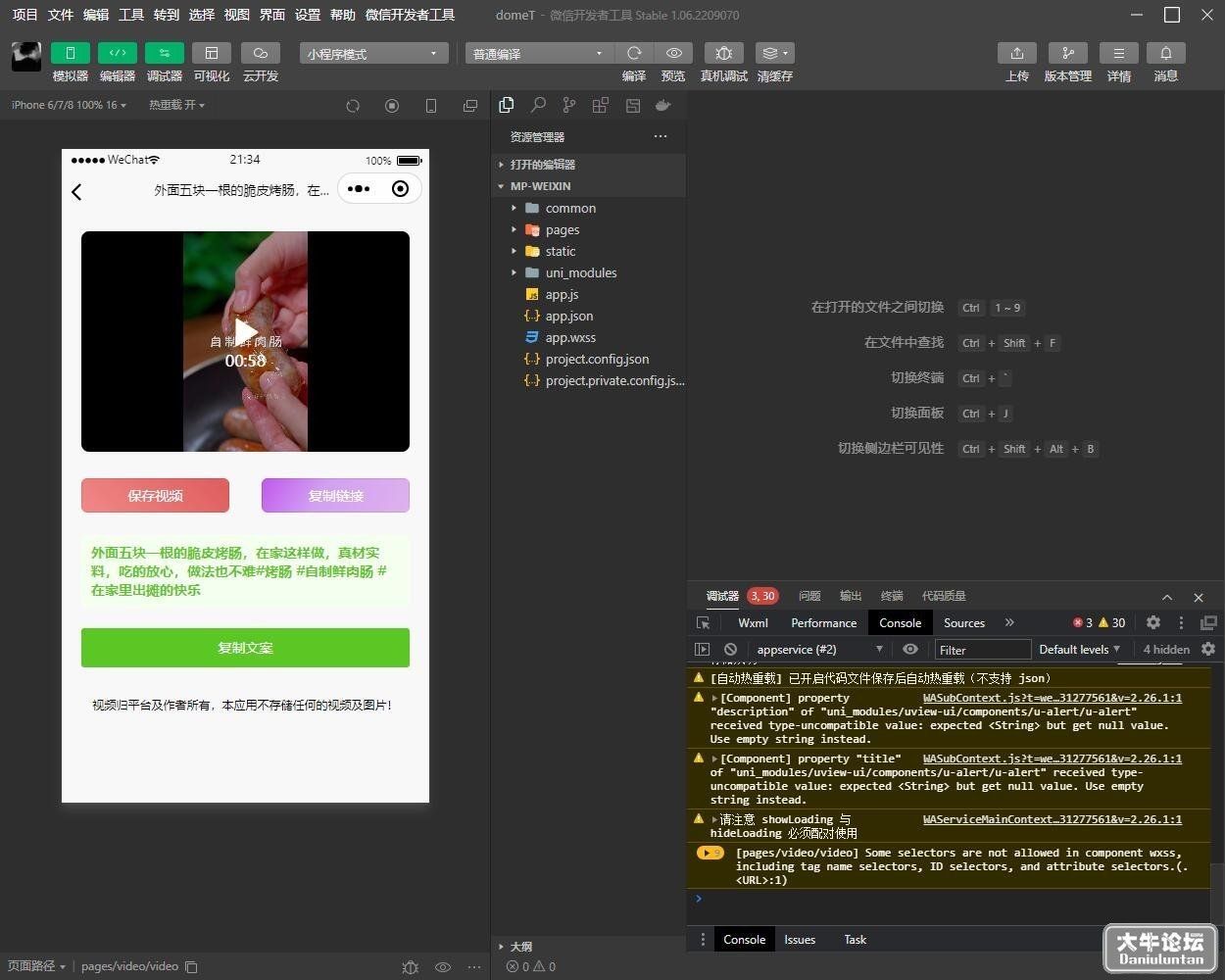1225x980 pixels.
Task: Open the iPhone 6/7/8 device dropdown
Action: click(69, 105)
